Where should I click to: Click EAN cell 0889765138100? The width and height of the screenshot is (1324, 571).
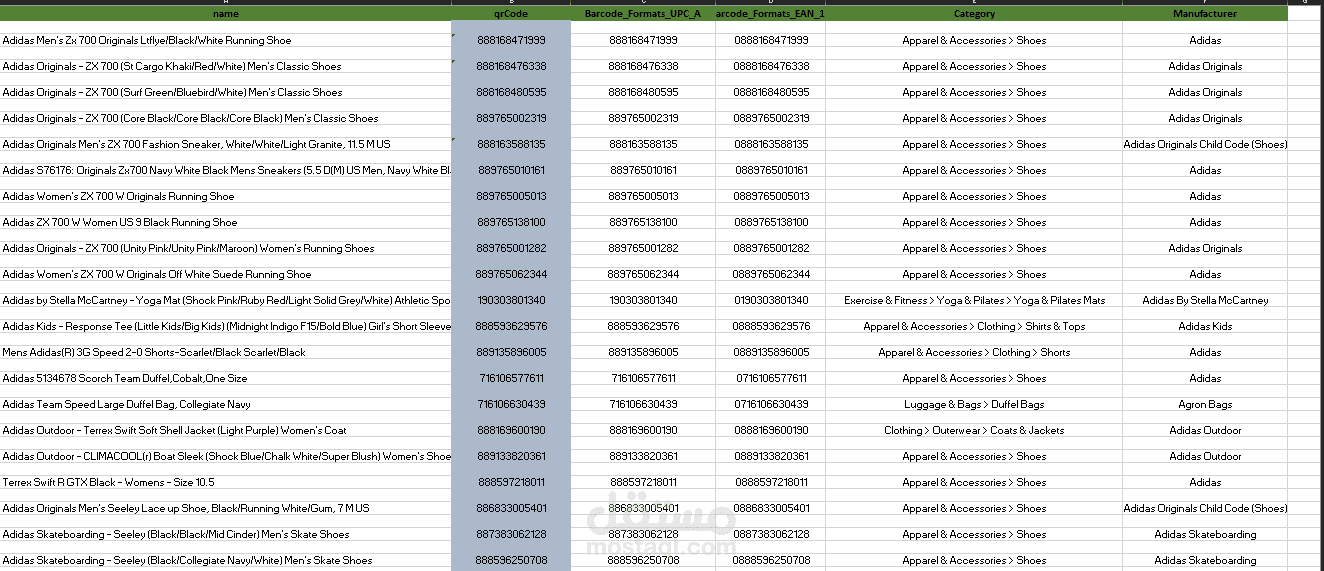coord(771,222)
